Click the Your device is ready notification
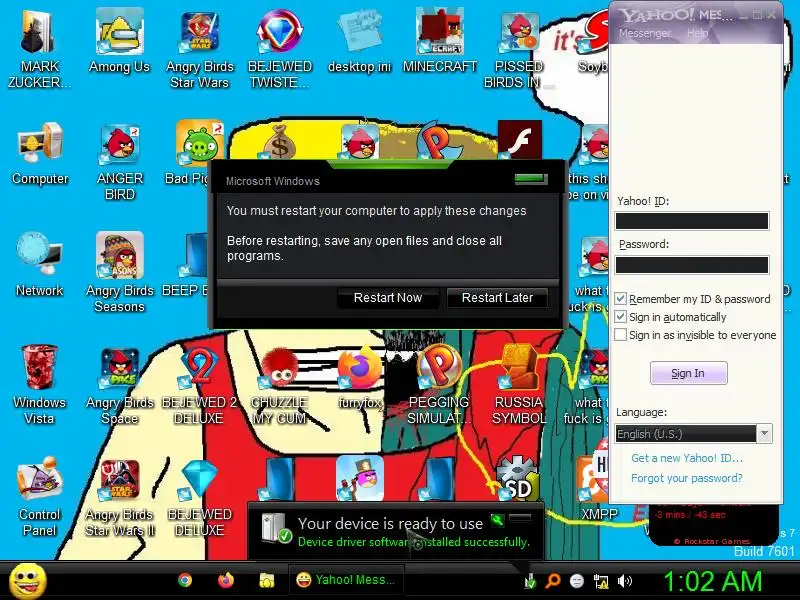The height and width of the screenshot is (600, 800). [x=395, y=531]
